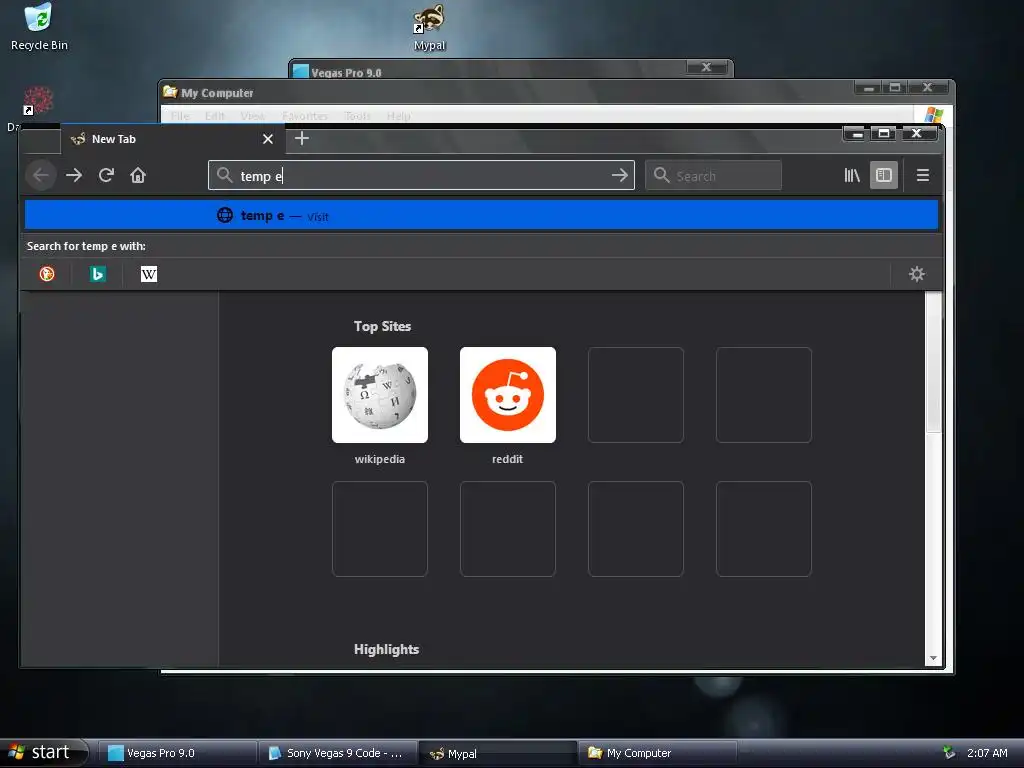The height and width of the screenshot is (768, 1024).
Task: Switch to Sony Vegas 9 Code taskbar item
Action: click(x=338, y=753)
